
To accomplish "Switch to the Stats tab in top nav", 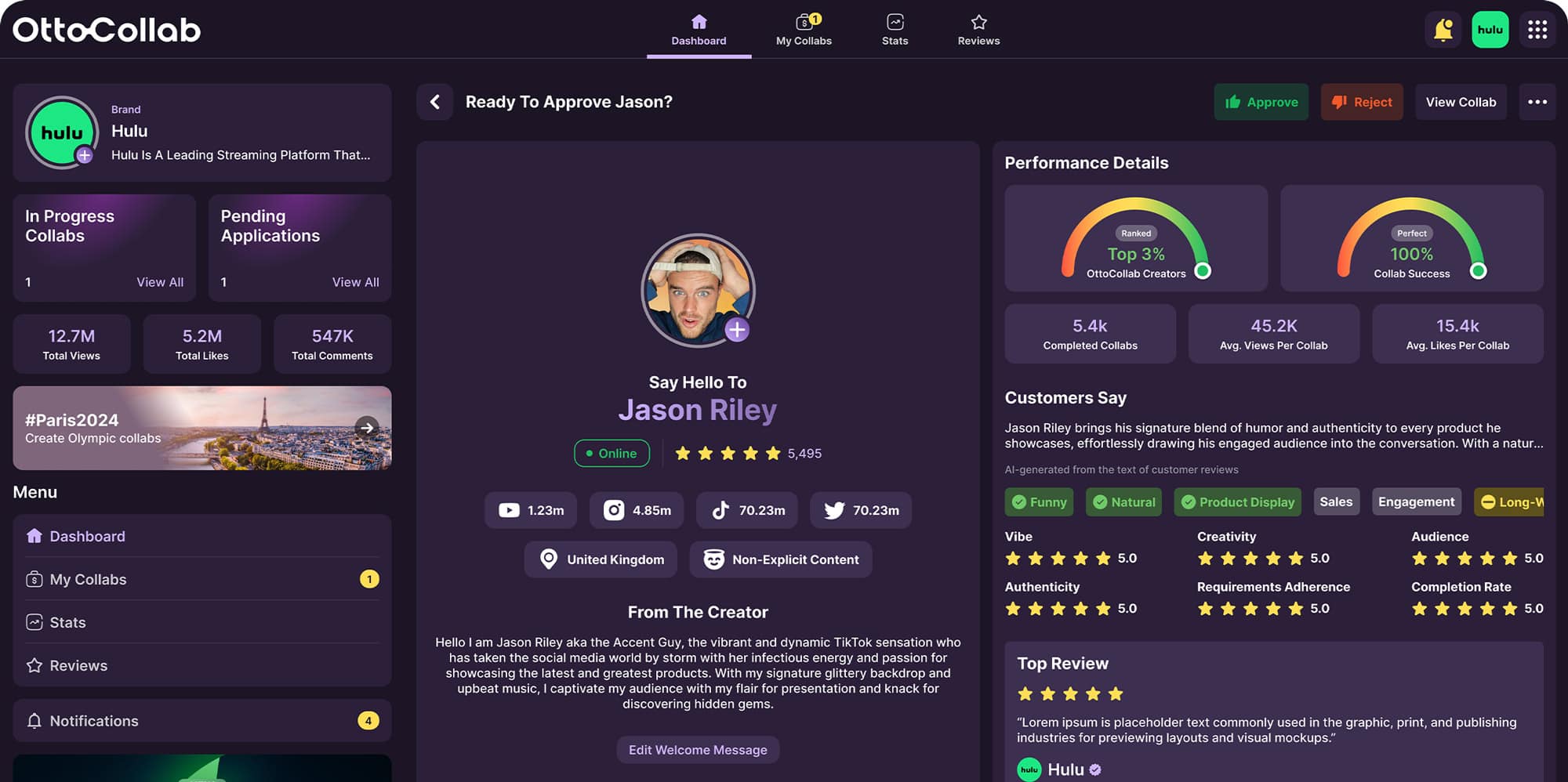I will tap(895, 30).
